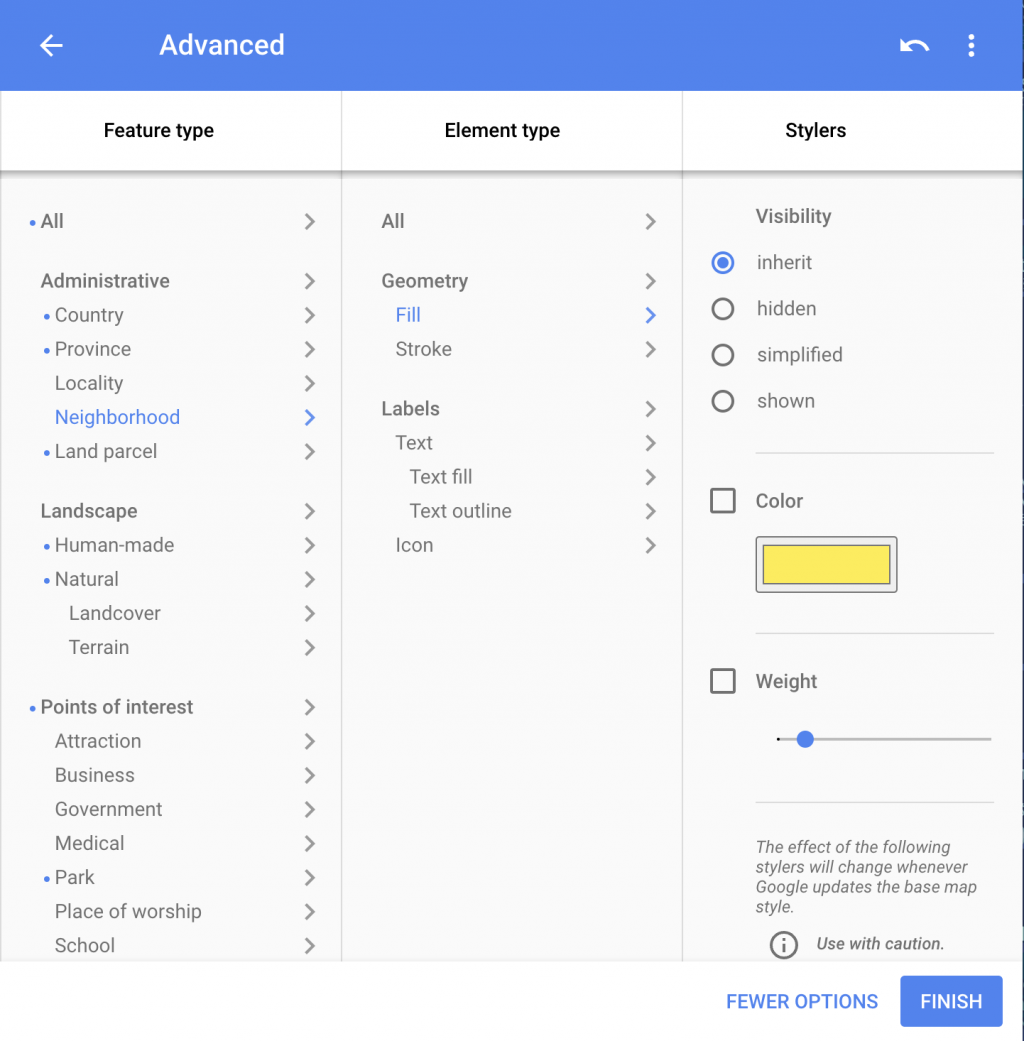Click the Weight slider handle

[805, 739]
